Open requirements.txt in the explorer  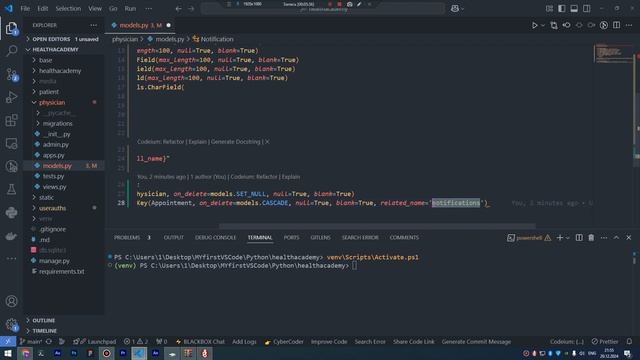coord(61,271)
